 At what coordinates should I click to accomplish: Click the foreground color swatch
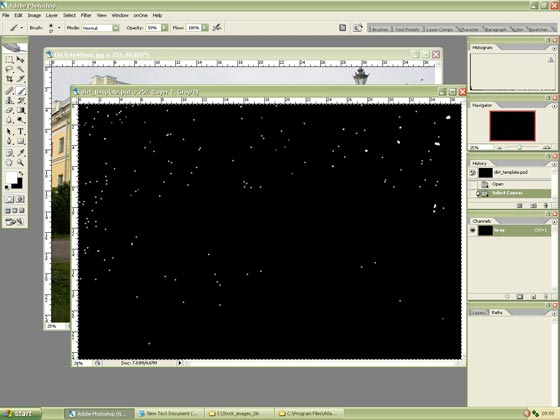(11, 177)
